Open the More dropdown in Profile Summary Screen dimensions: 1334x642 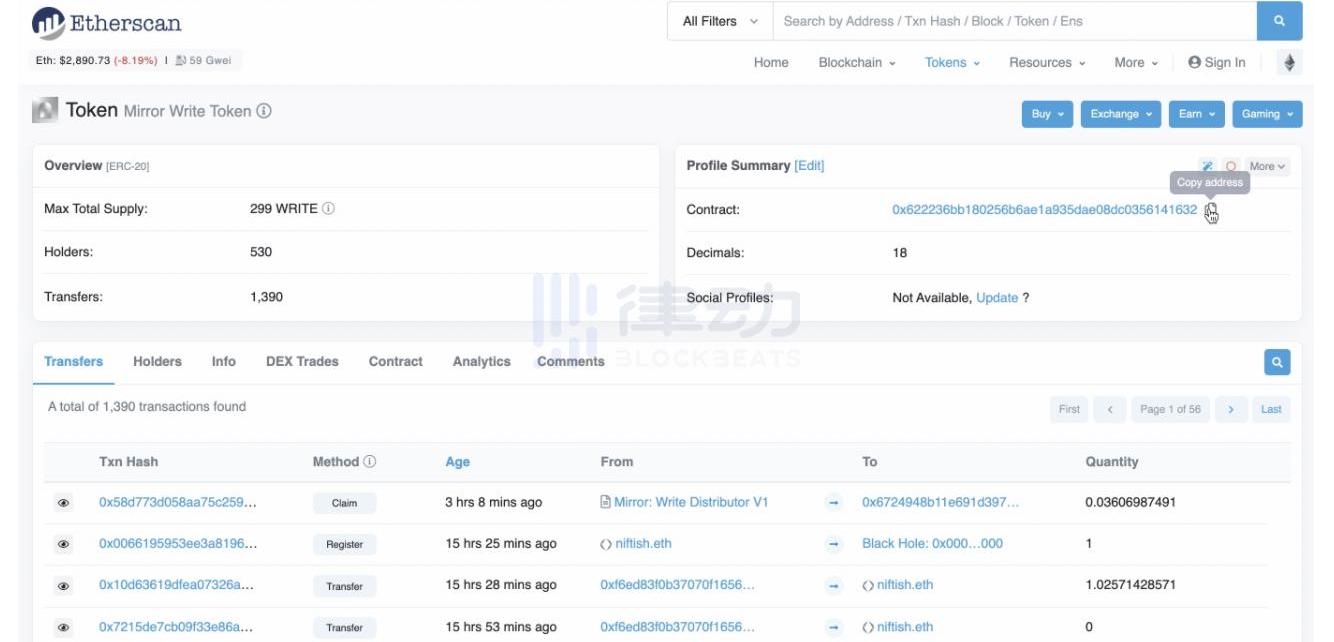1267,167
